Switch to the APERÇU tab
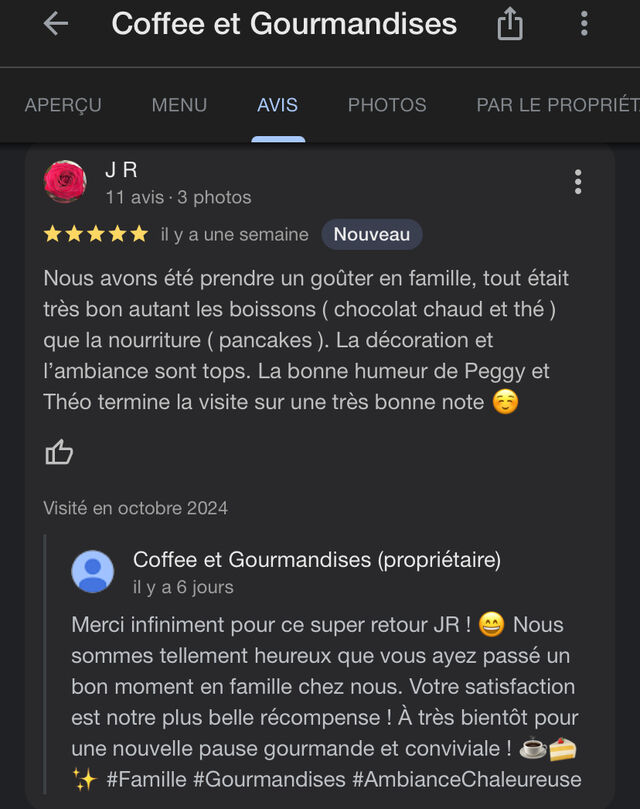640x809 pixels. point(63,105)
